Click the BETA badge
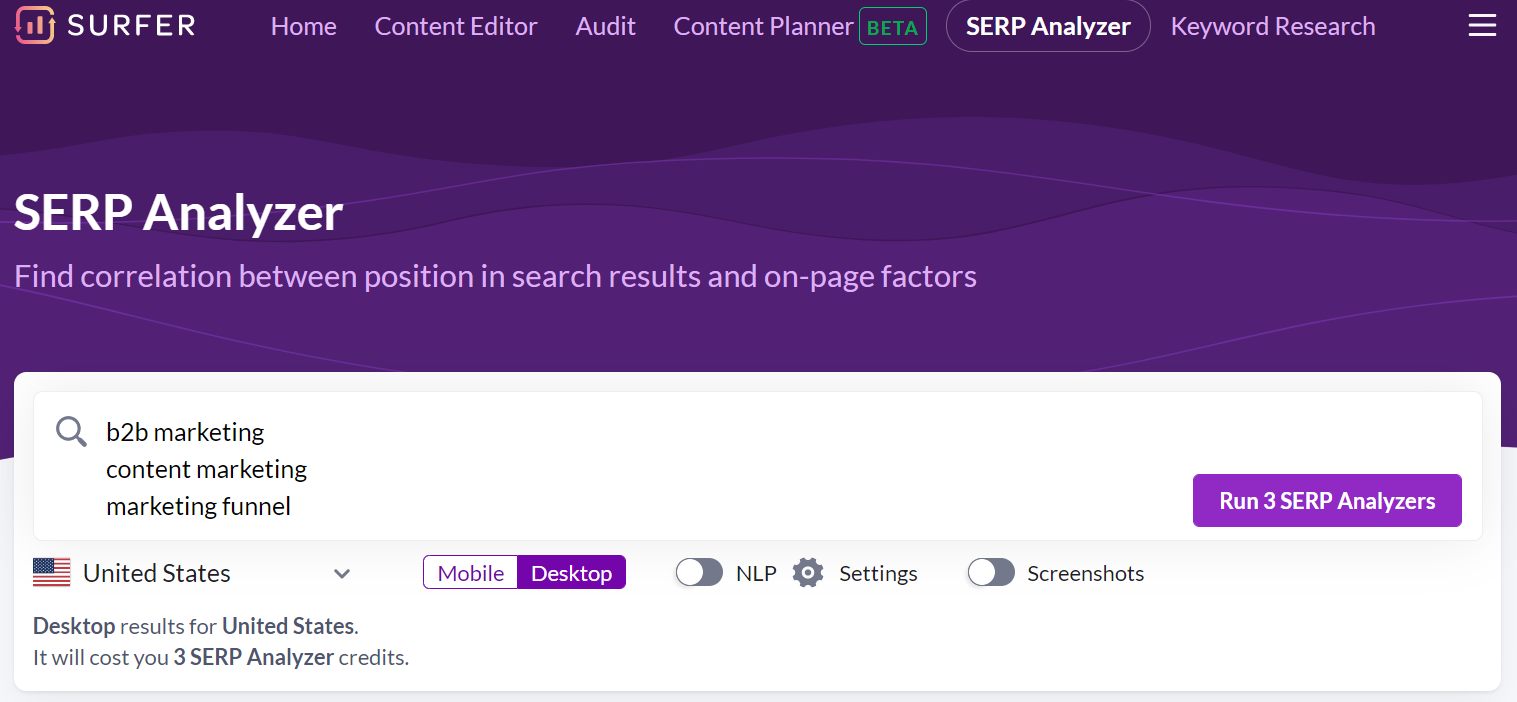This screenshot has width=1517, height=702. tap(892, 27)
